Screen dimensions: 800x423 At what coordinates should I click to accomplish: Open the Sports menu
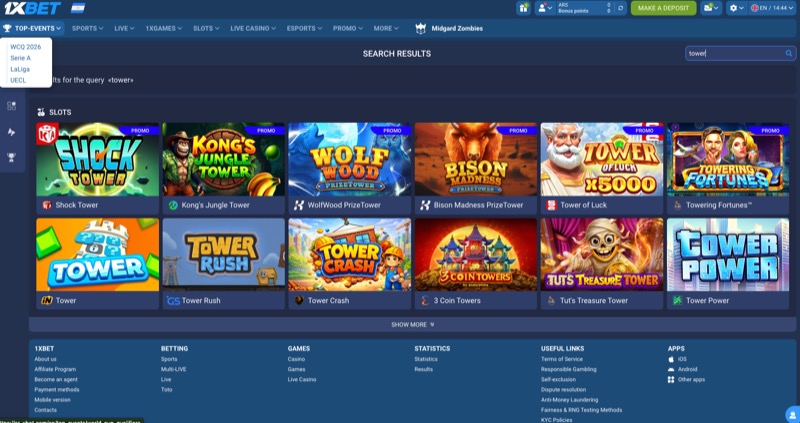pyautogui.click(x=87, y=29)
